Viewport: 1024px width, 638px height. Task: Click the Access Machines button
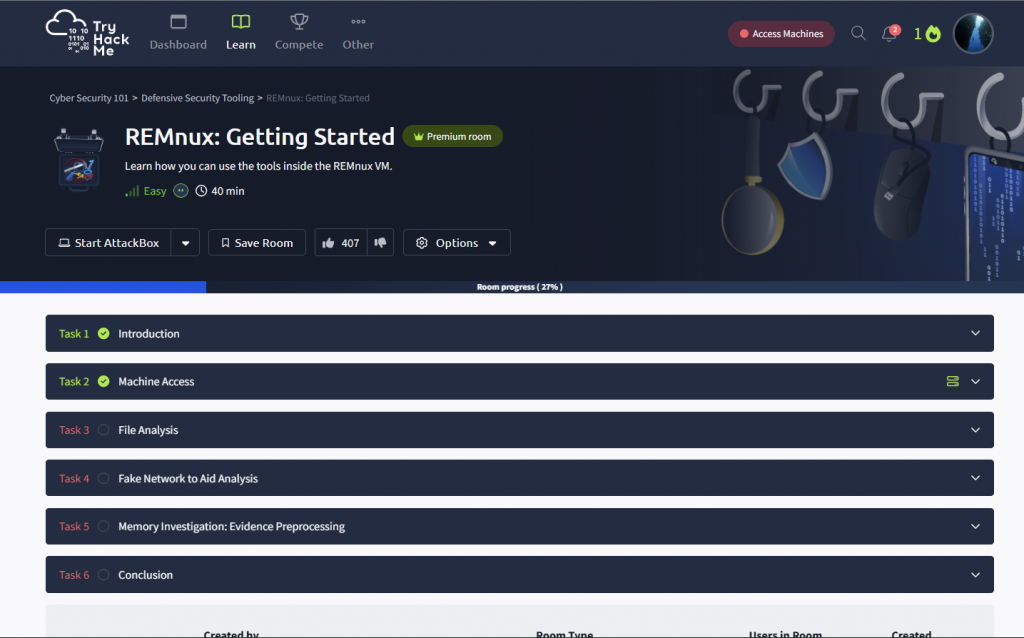781,34
